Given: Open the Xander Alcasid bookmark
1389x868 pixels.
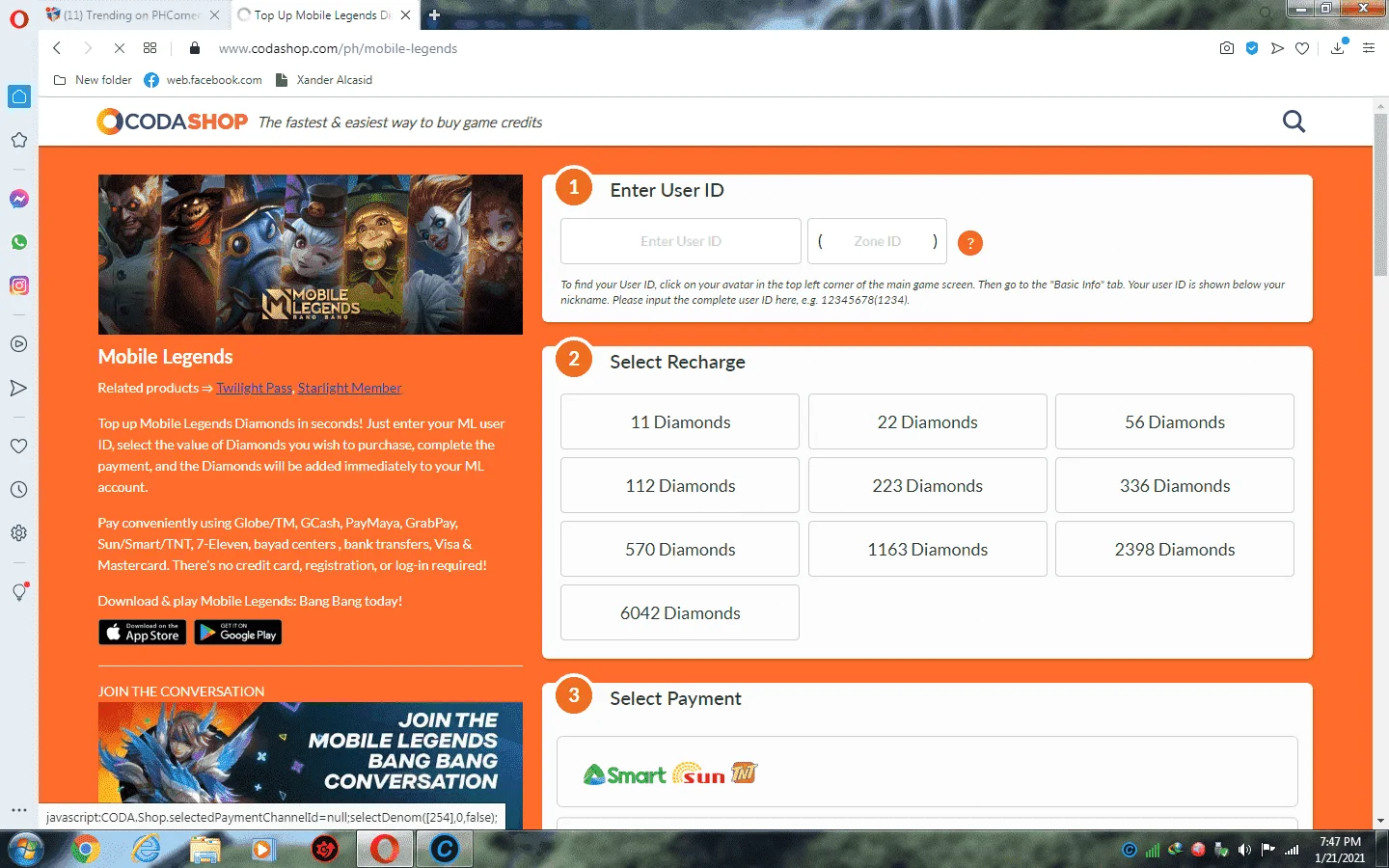Looking at the screenshot, I should click(x=324, y=80).
